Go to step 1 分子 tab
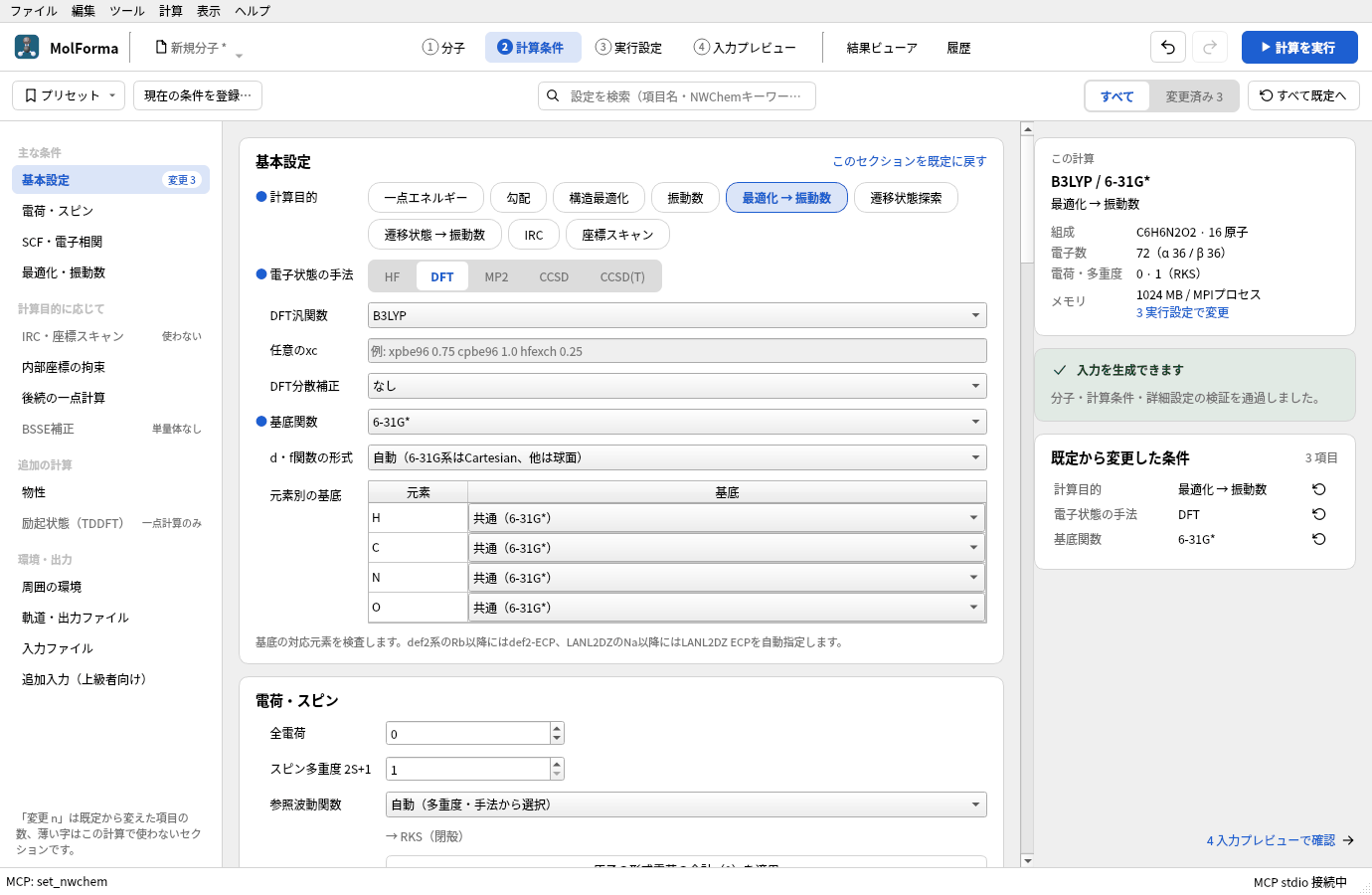This screenshot has height=895, width=1372. pos(443,47)
